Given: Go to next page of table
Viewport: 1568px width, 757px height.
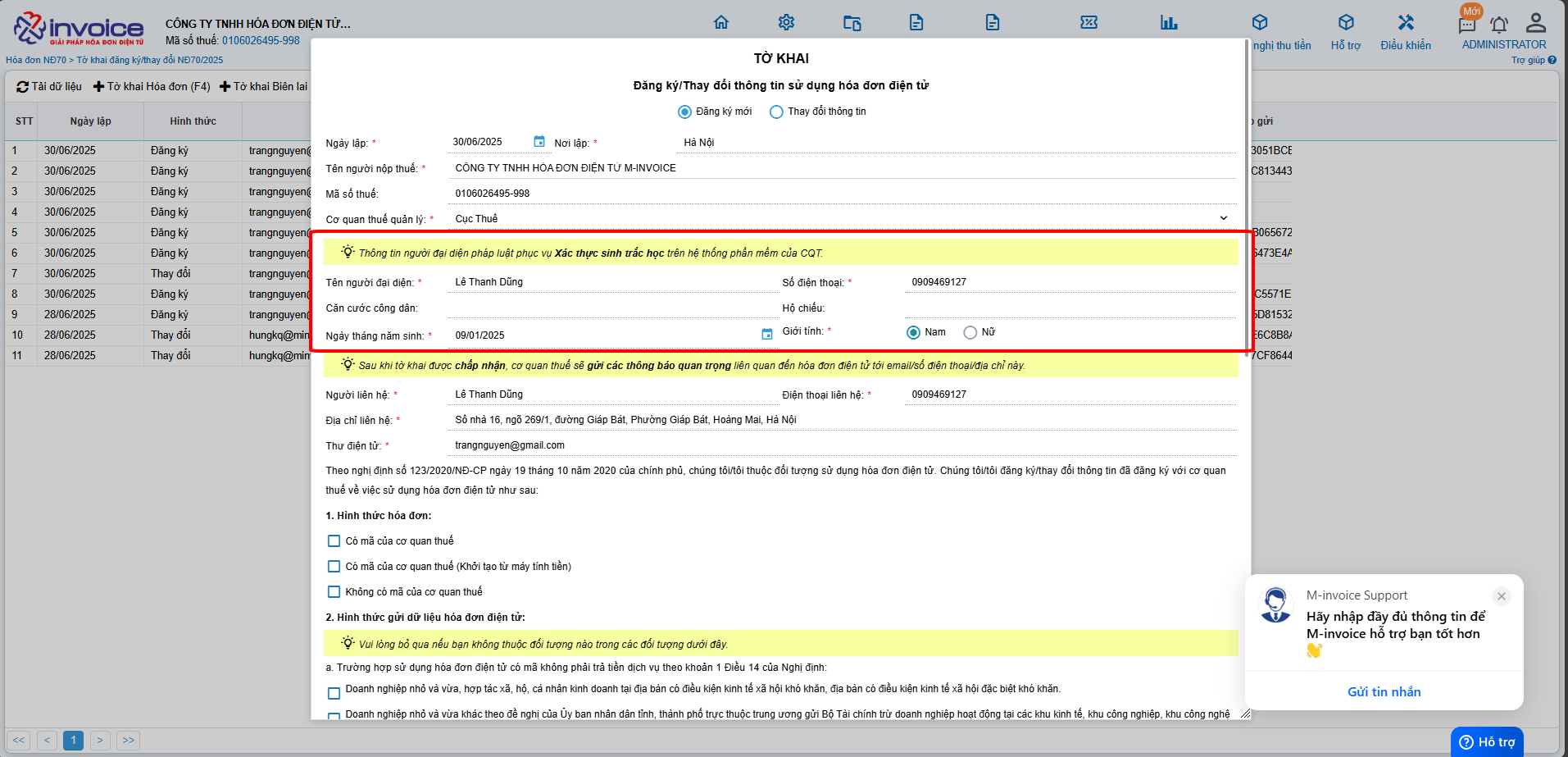Looking at the screenshot, I should click(100, 741).
